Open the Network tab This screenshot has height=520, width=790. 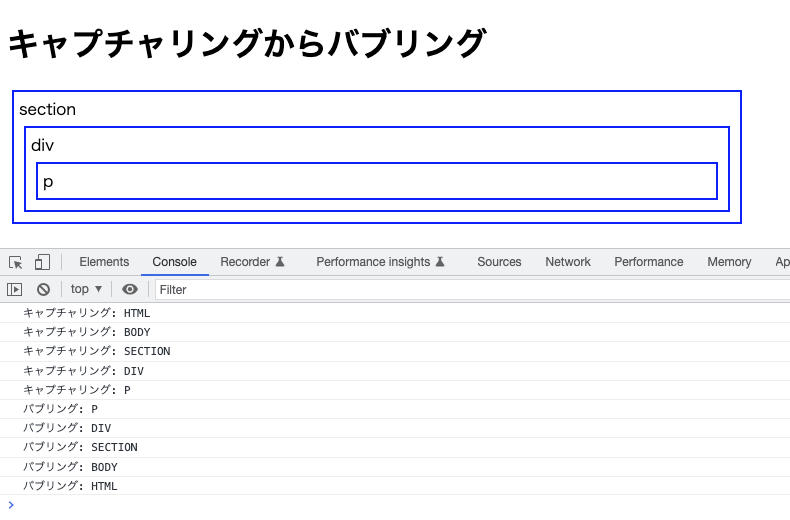(x=568, y=262)
